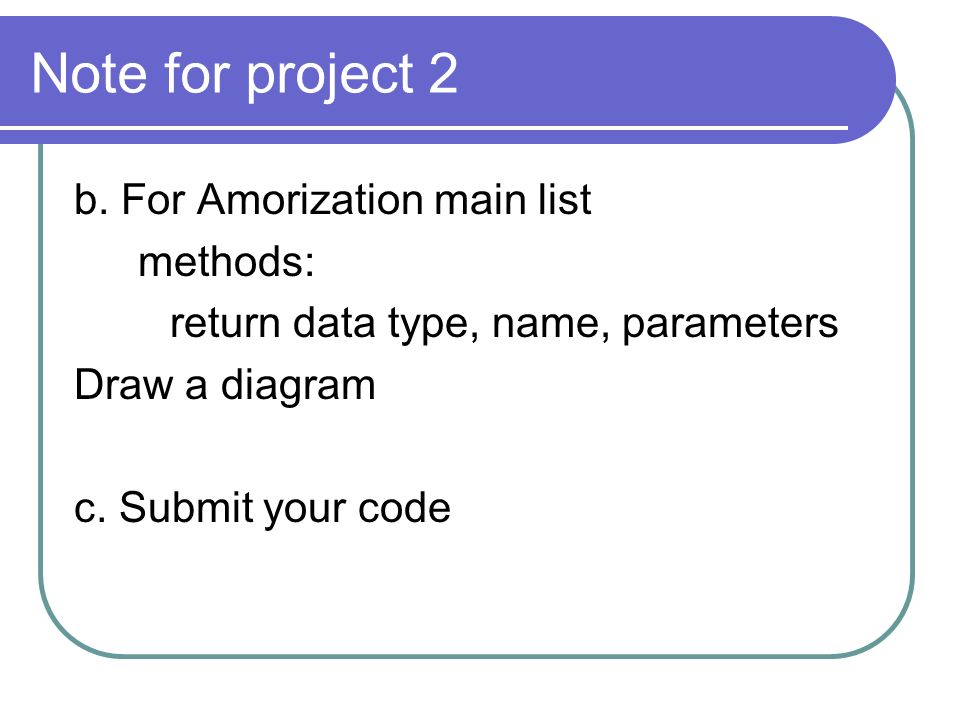Click the word 'parameters'
The image size is (960, 720).
(730, 325)
